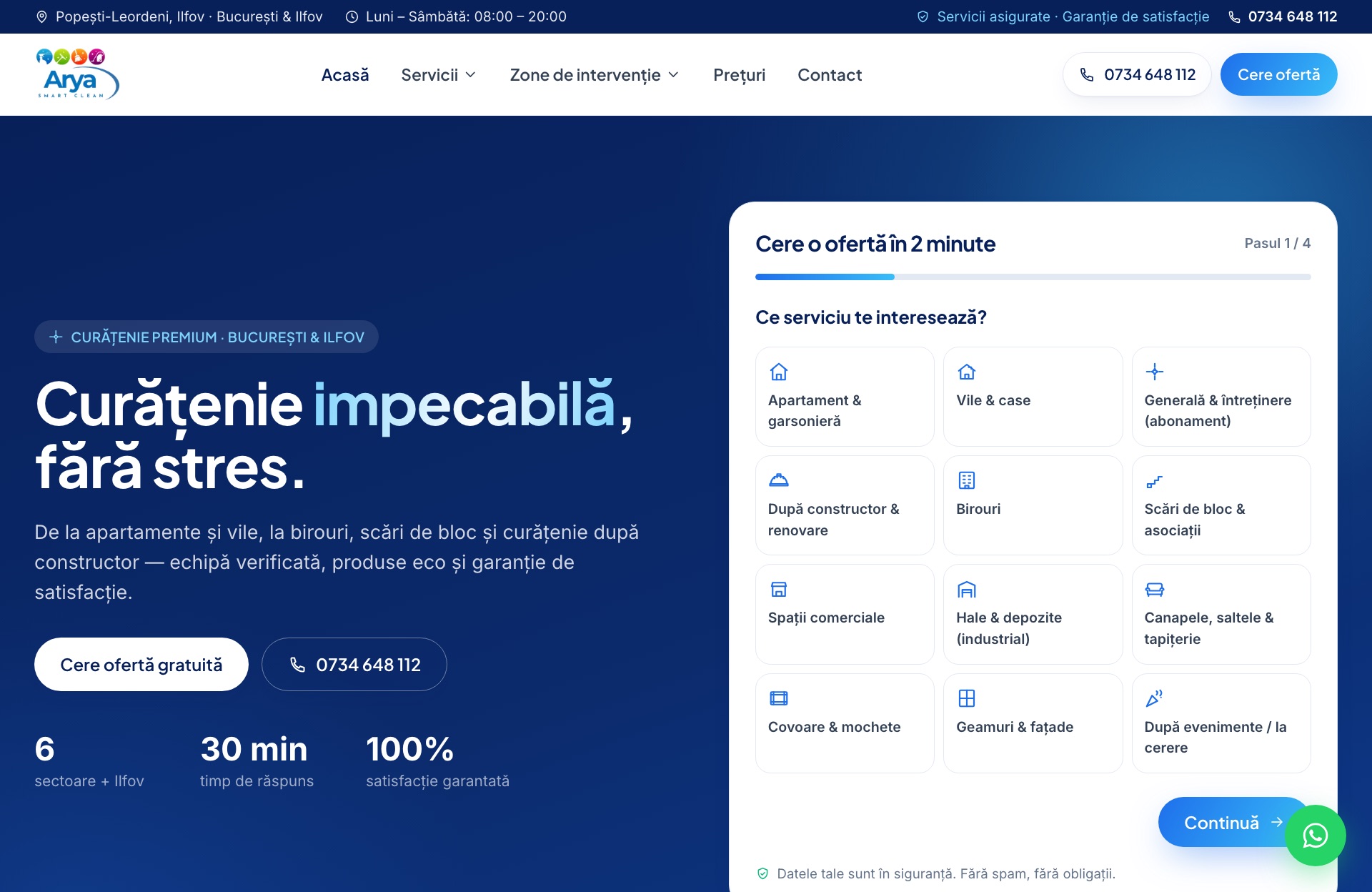The width and height of the screenshot is (1372, 892).
Task: Open WhatsApp chat floating button
Action: tap(1316, 836)
